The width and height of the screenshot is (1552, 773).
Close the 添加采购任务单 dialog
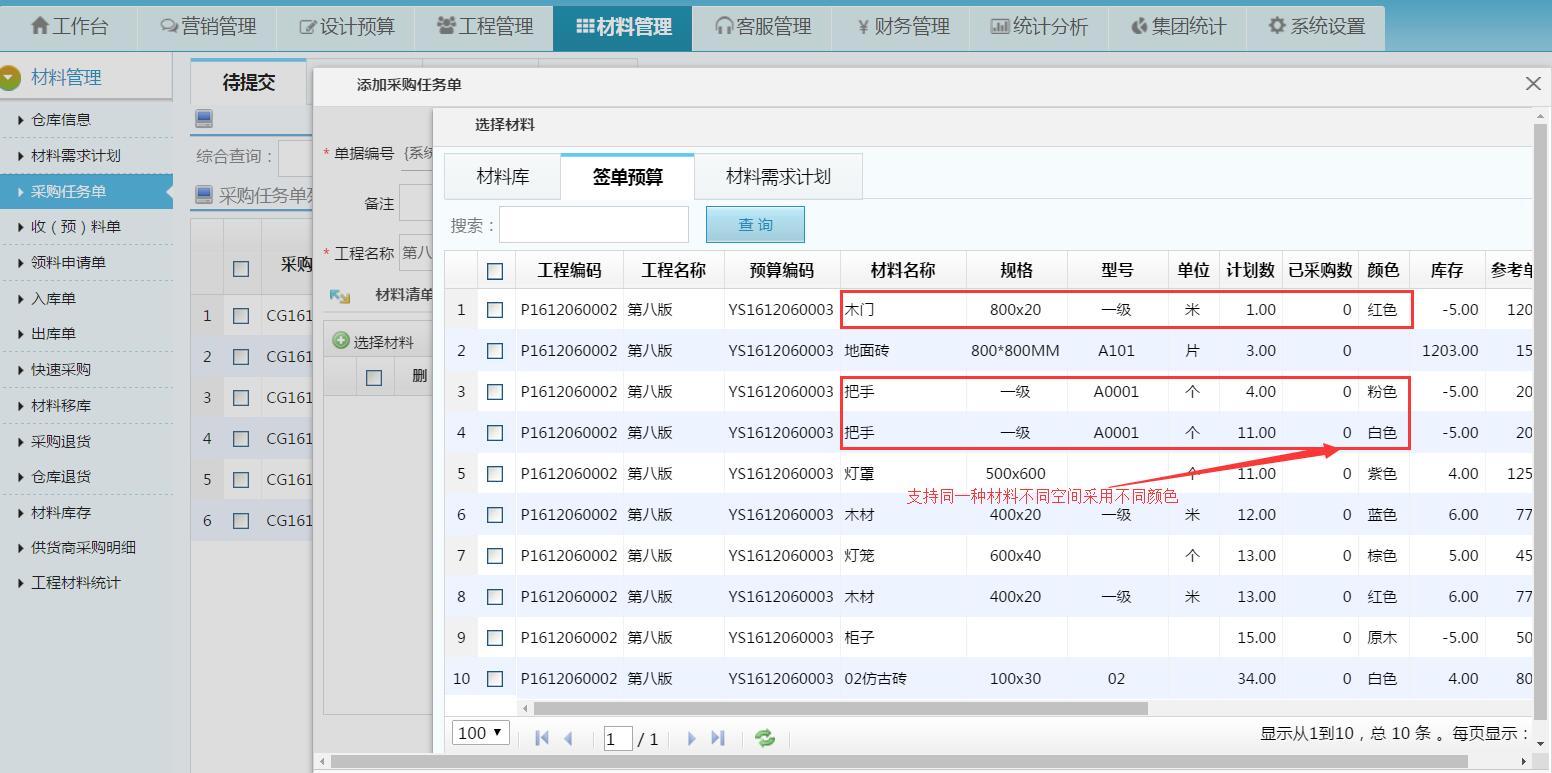[x=1533, y=84]
